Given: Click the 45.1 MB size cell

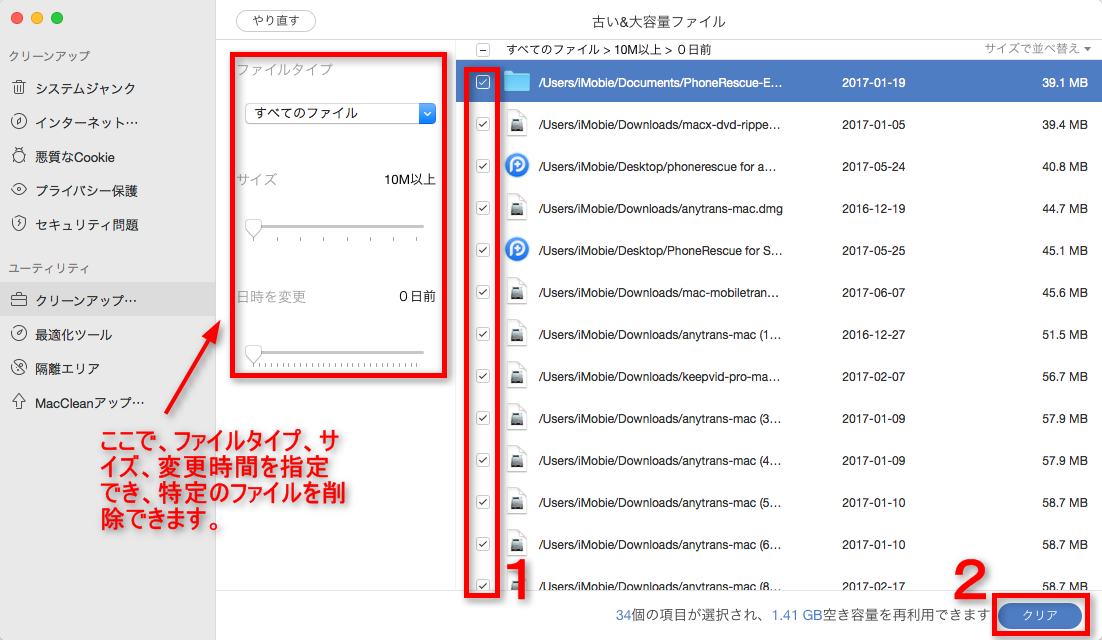Looking at the screenshot, I should [1065, 250].
